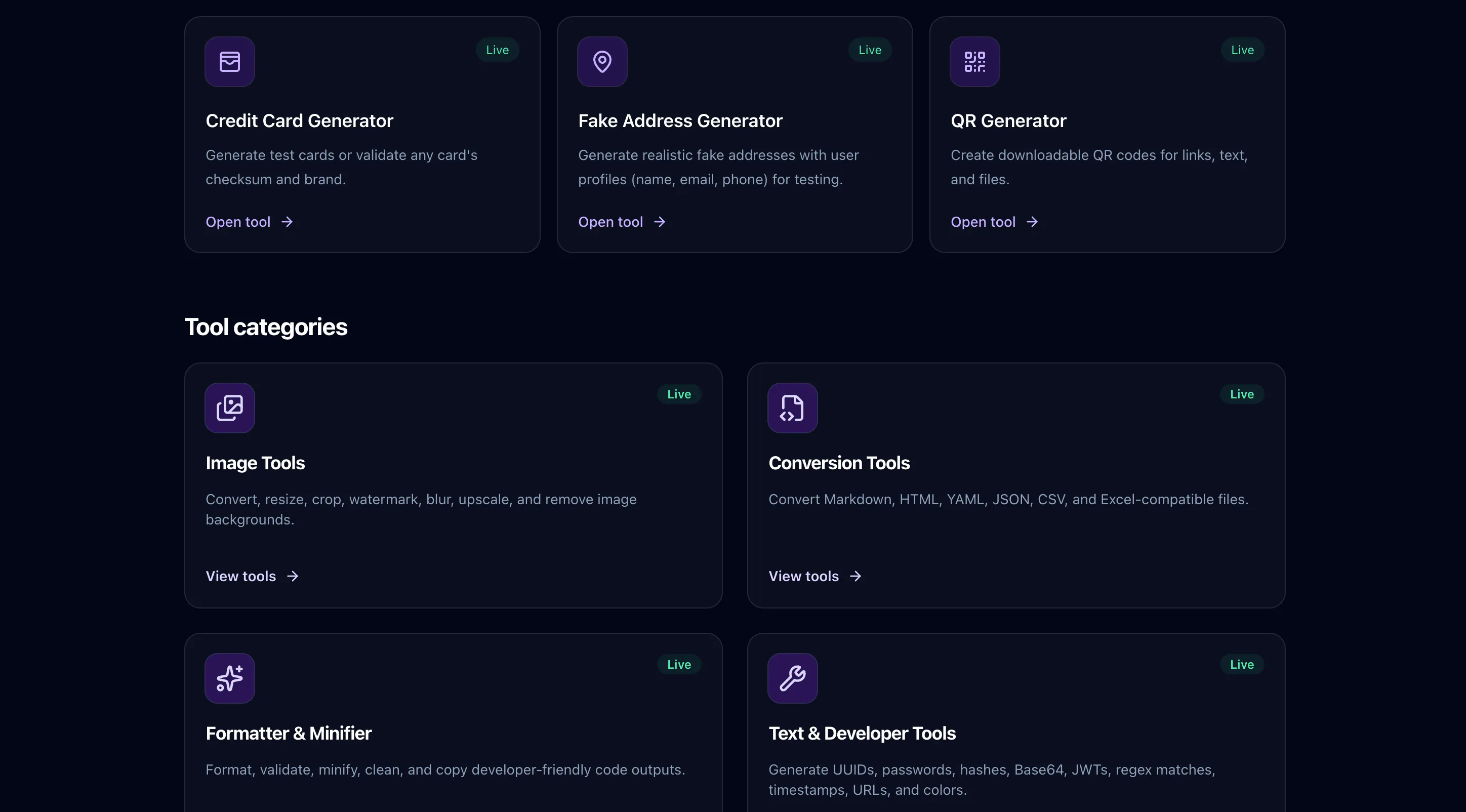The image size is (1466, 812).
Task: Click the Text & Developer Tools wrench icon
Action: 792,678
